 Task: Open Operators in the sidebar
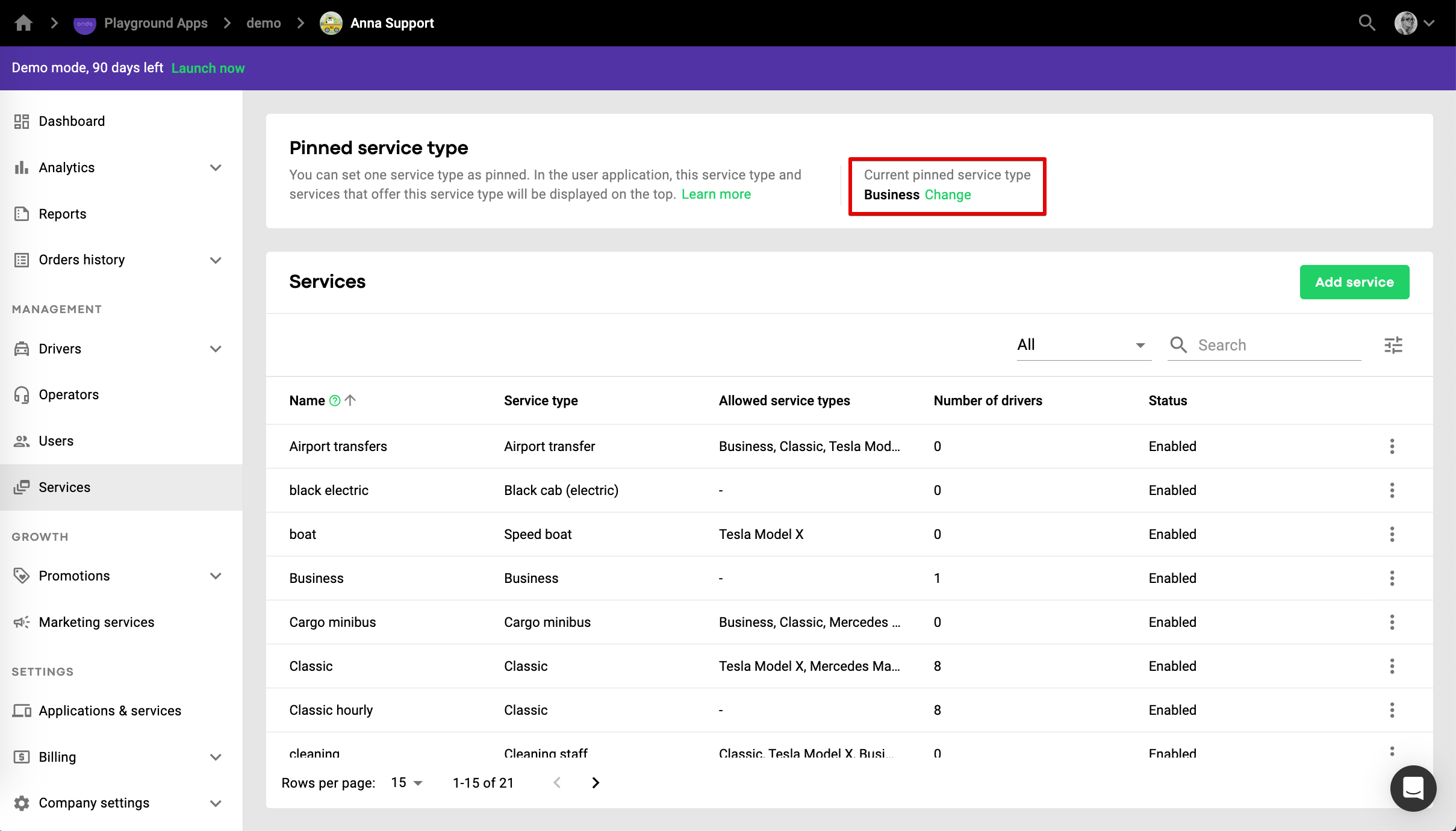(x=69, y=394)
